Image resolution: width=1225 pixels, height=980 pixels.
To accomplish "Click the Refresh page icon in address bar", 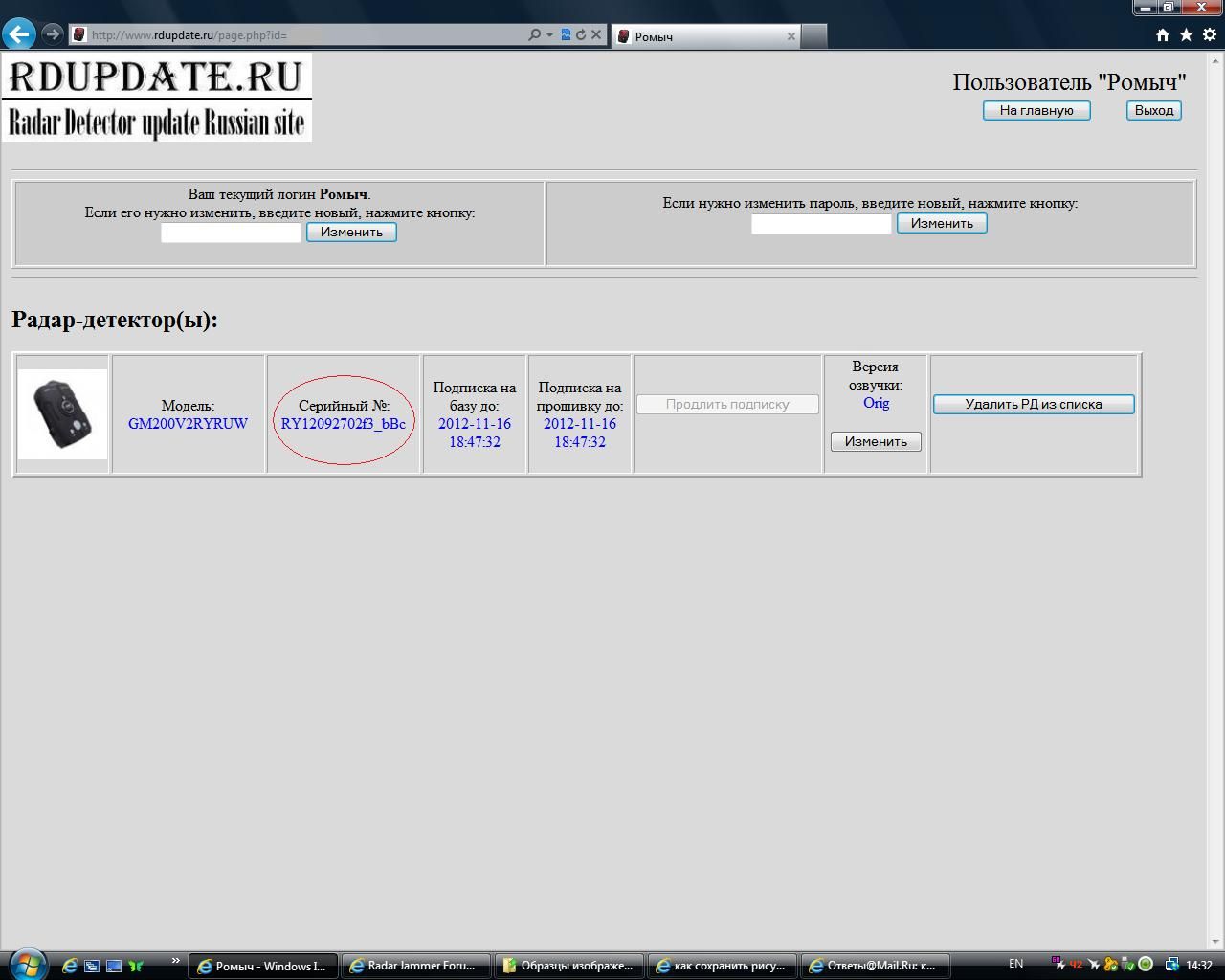I will (580, 35).
